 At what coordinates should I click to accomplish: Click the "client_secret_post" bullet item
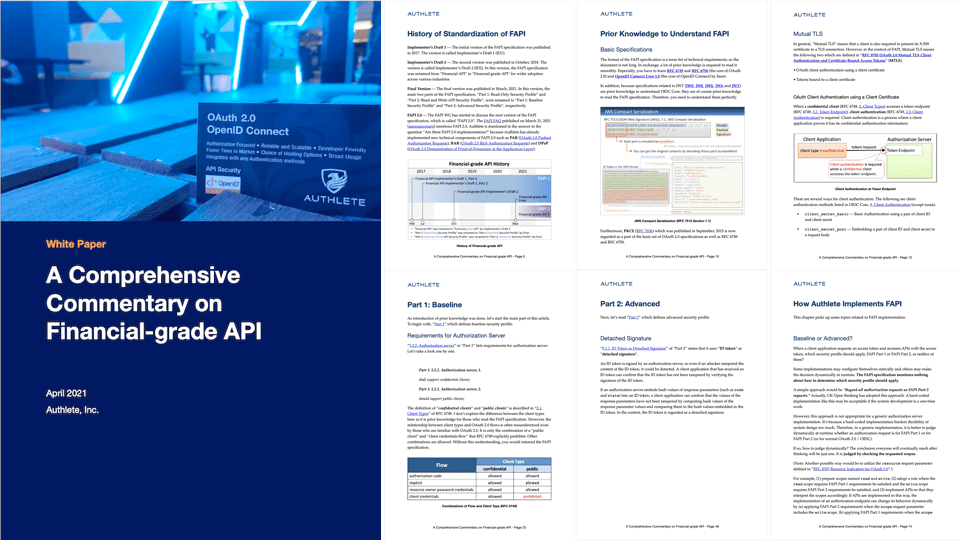tap(869, 231)
